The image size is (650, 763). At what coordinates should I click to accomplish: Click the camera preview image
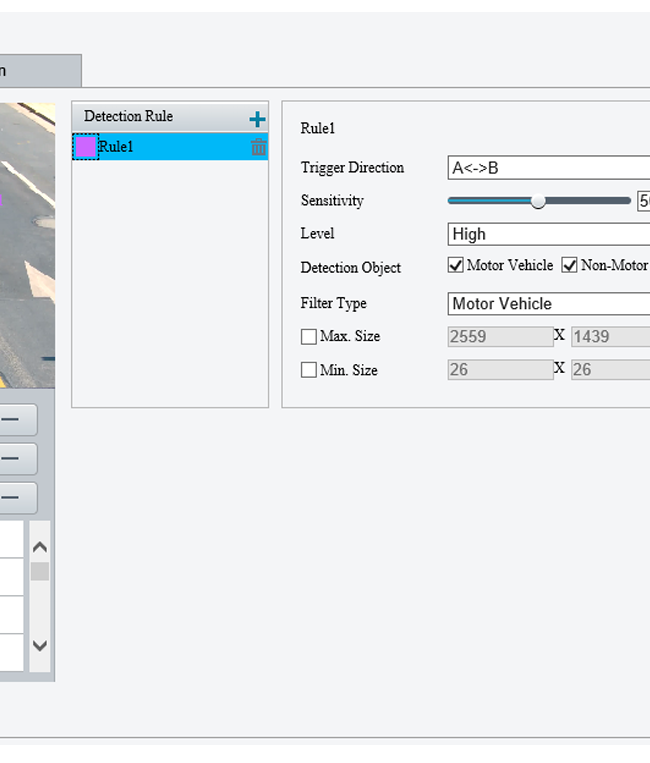pos(27,245)
